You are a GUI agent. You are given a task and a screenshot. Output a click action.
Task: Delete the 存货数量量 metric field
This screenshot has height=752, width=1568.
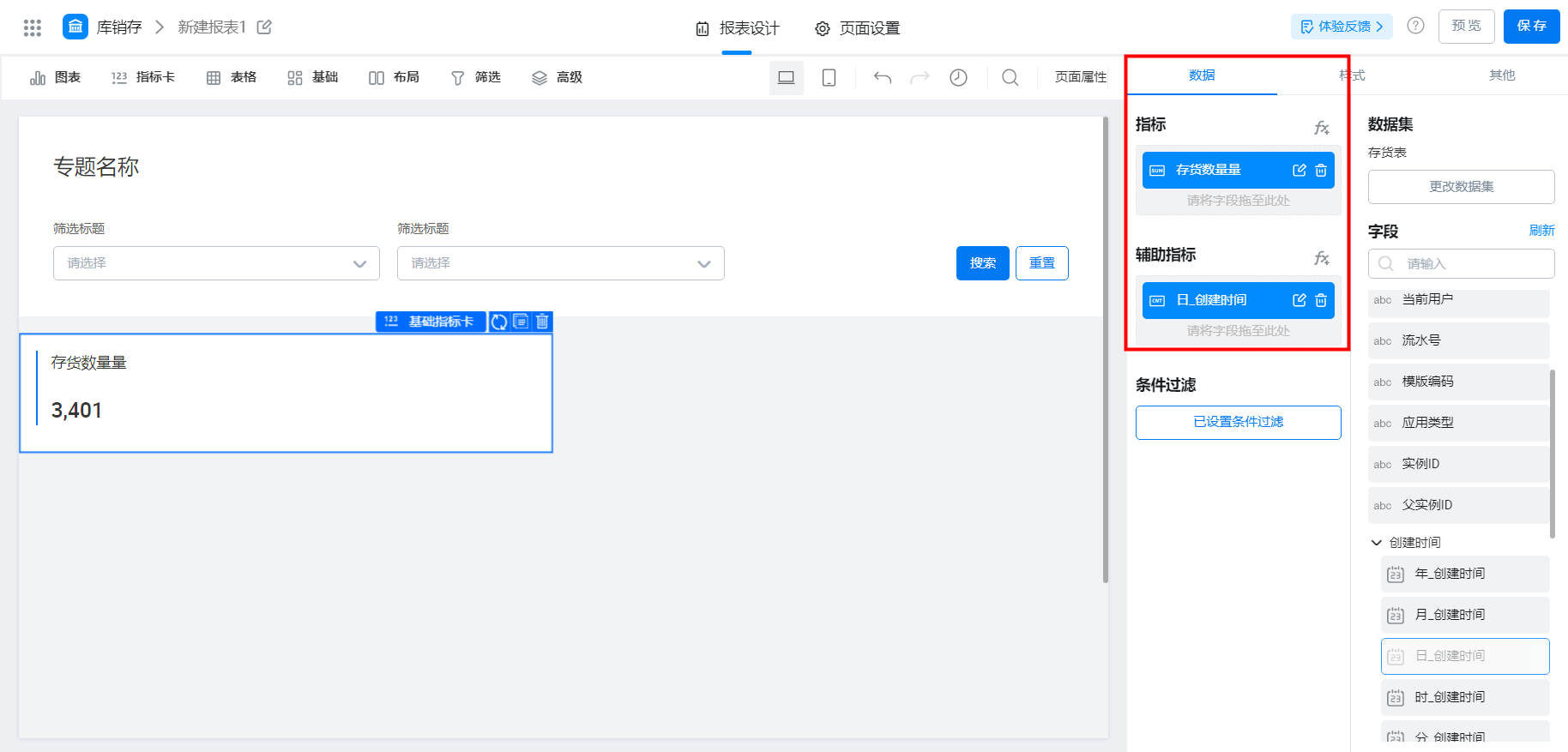pos(1321,170)
